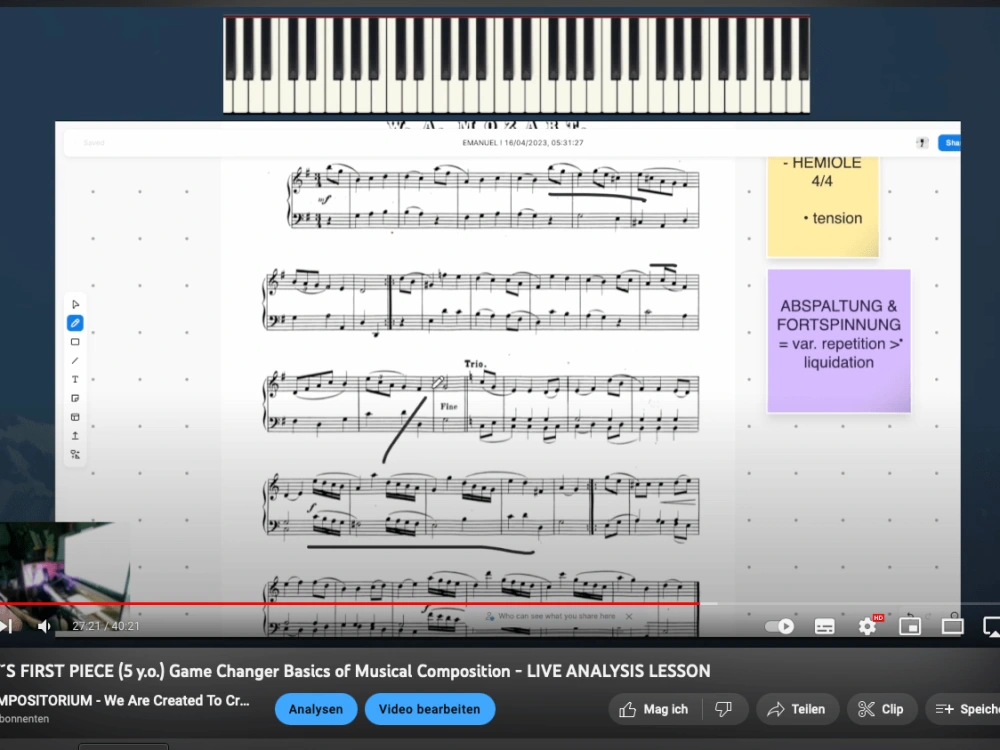Click the Saved status label

click(x=94, y=143)
